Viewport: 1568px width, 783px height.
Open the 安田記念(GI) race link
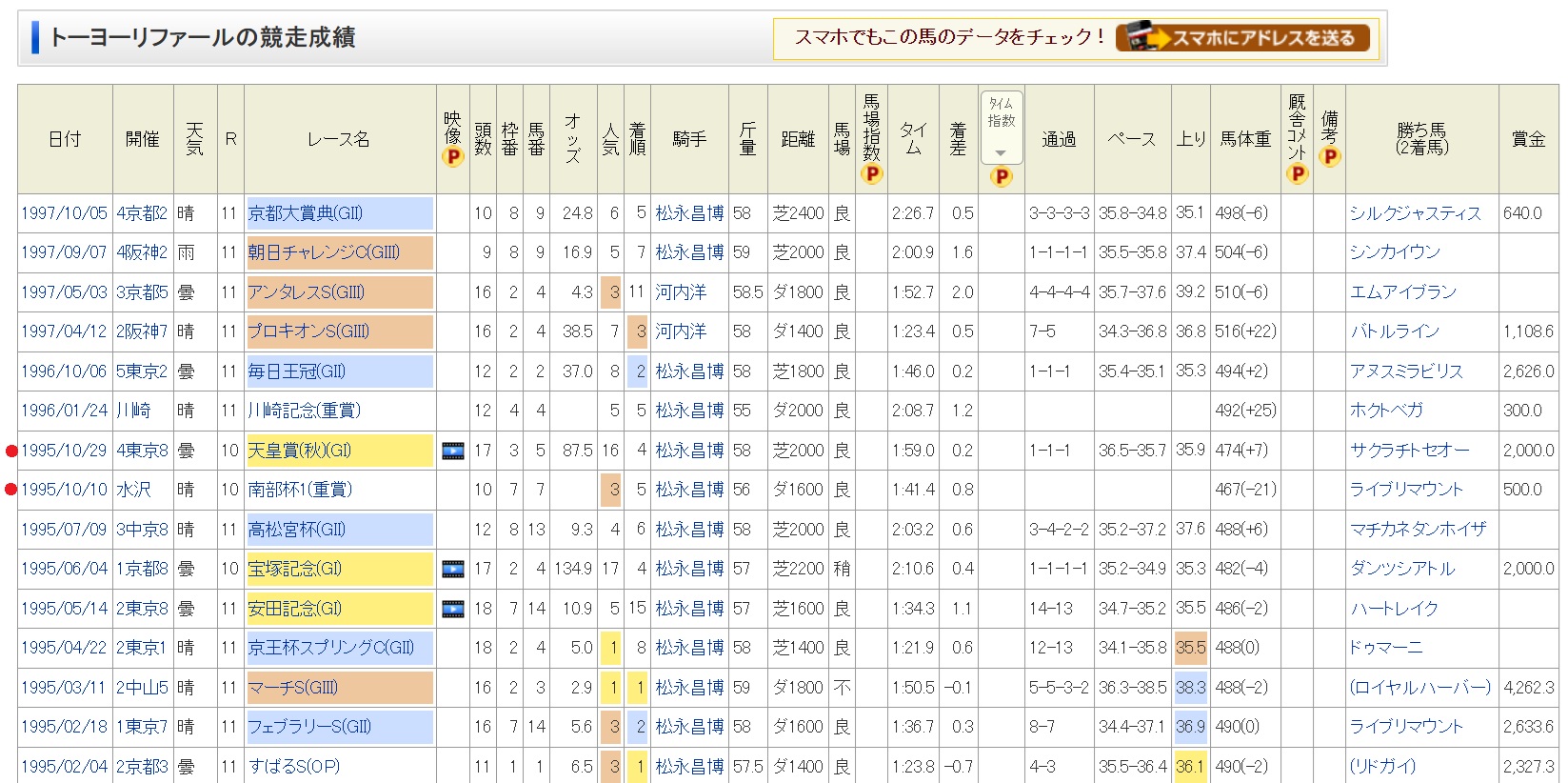tap(295, 609)
